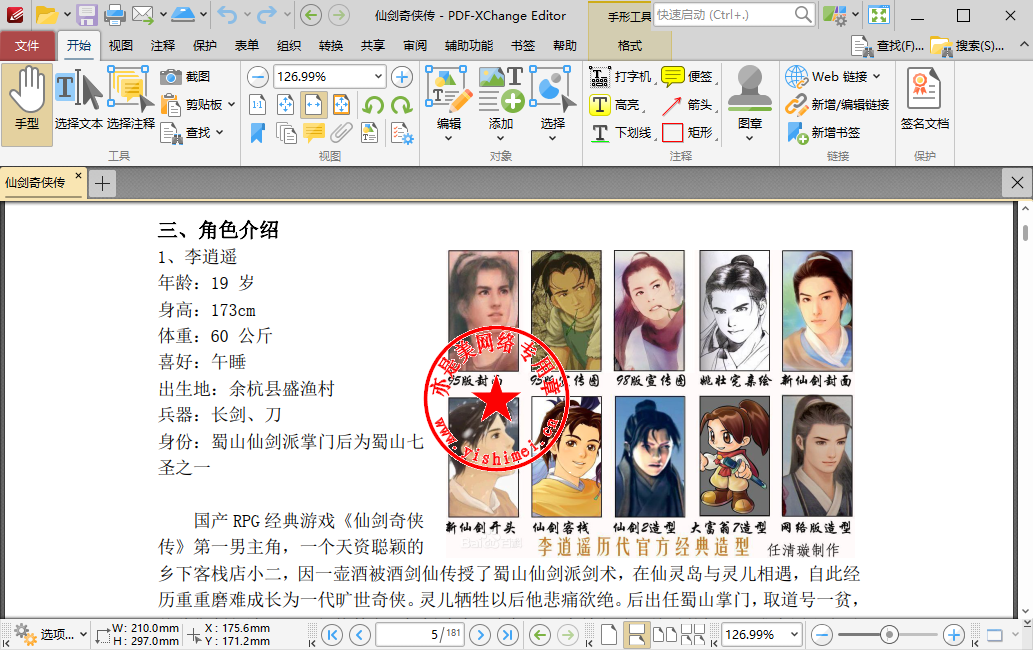The width and height of the screenshot is (1033, 650).
Task: Click the status bar zoom out minus button
Action: [x=822, y=635]
